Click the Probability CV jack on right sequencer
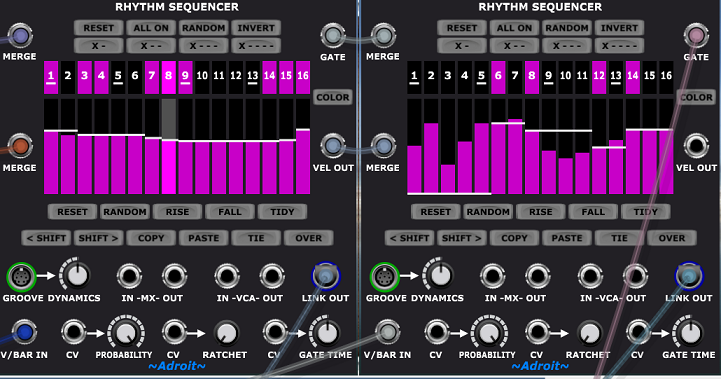 (437, 332)
